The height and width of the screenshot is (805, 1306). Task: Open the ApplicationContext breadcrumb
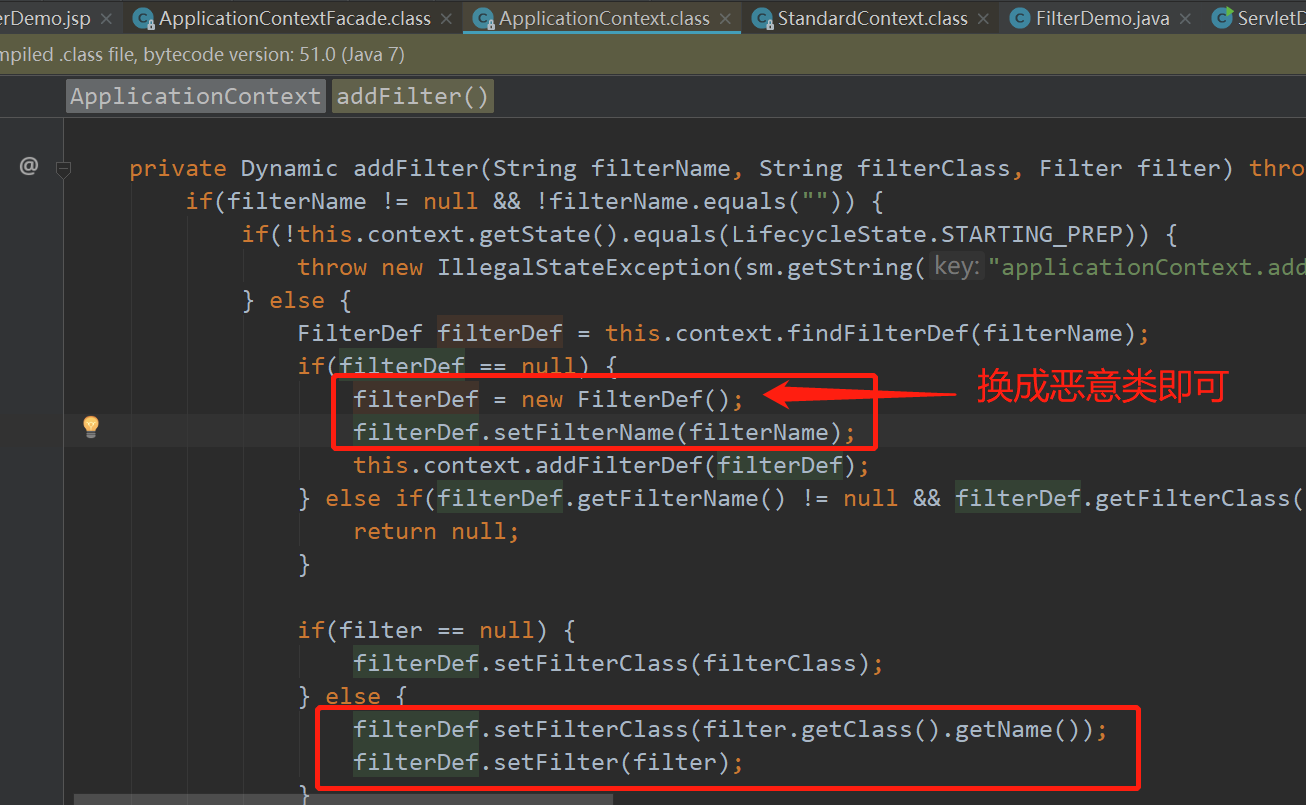[194, 95]
